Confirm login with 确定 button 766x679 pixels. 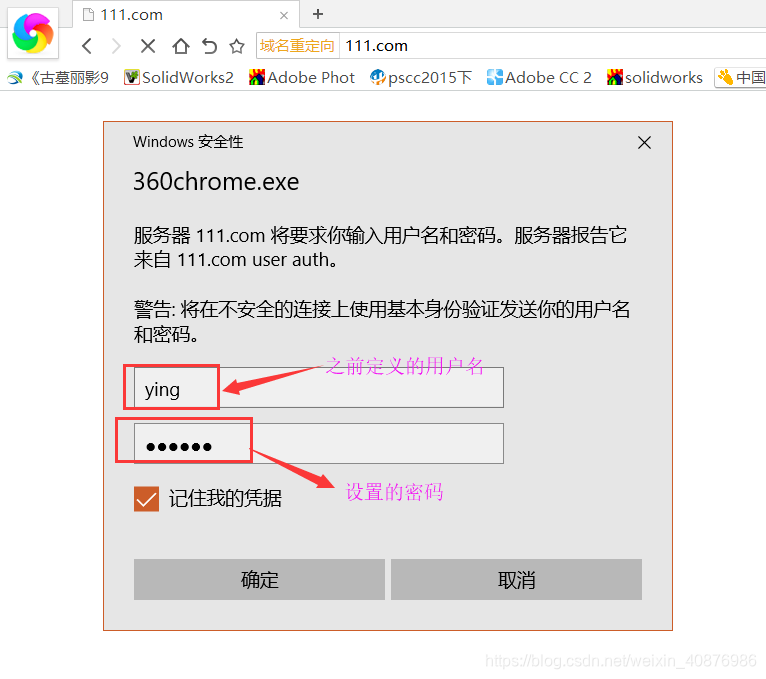coord(259,579)
